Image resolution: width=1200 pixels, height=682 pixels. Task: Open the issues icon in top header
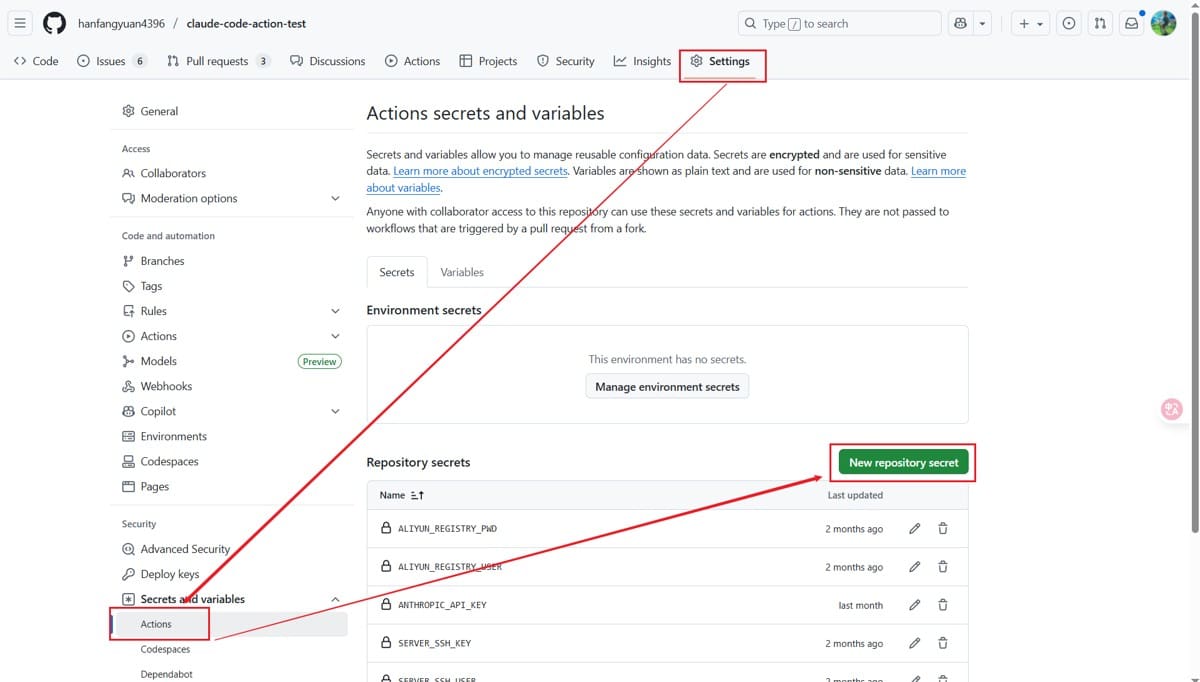pos(1069,23)
